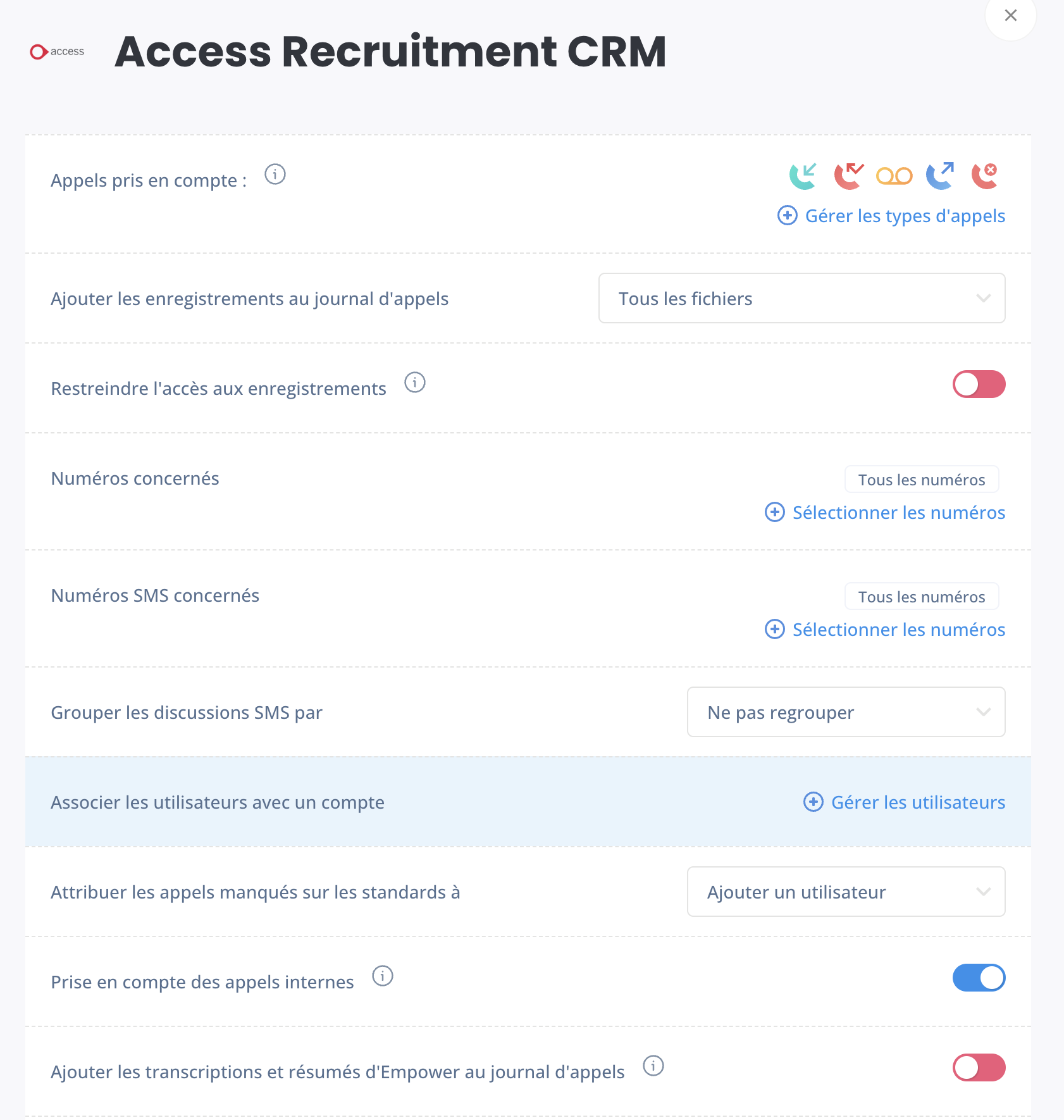Select numbers under Numéros SMS concernés

pos(885,630)
